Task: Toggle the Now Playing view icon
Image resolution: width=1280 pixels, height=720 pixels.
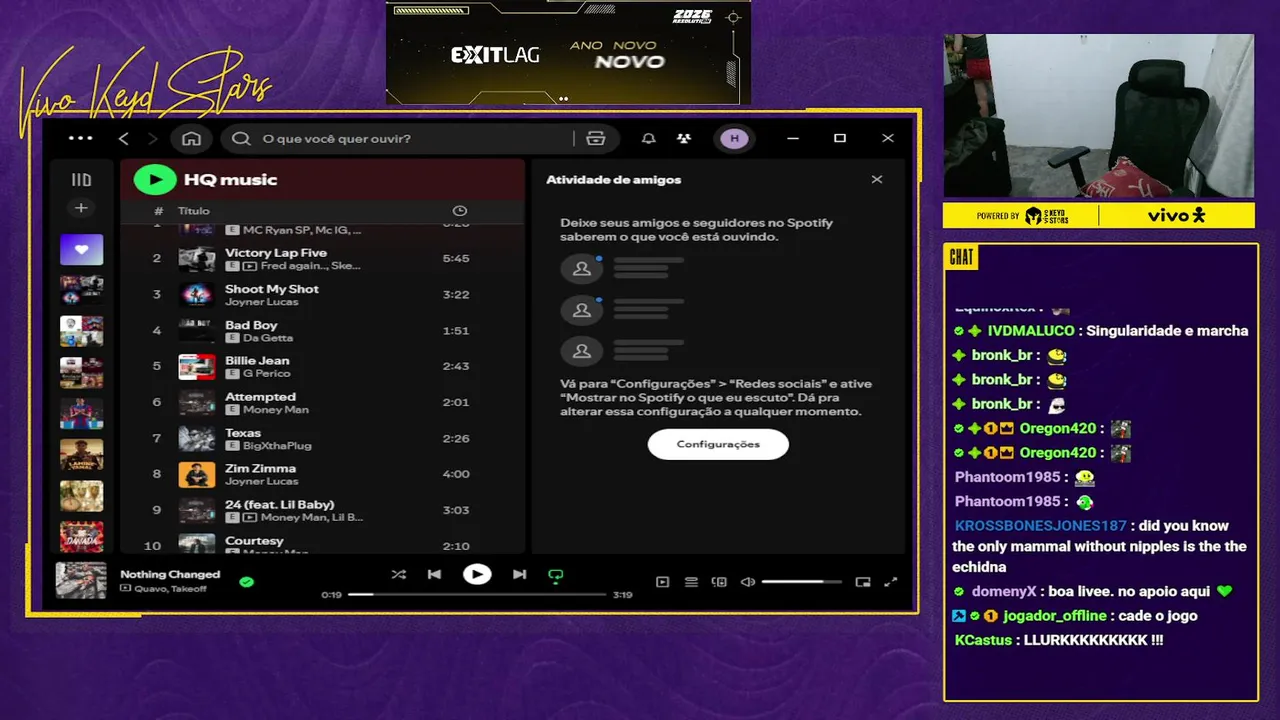Action: 662,582
